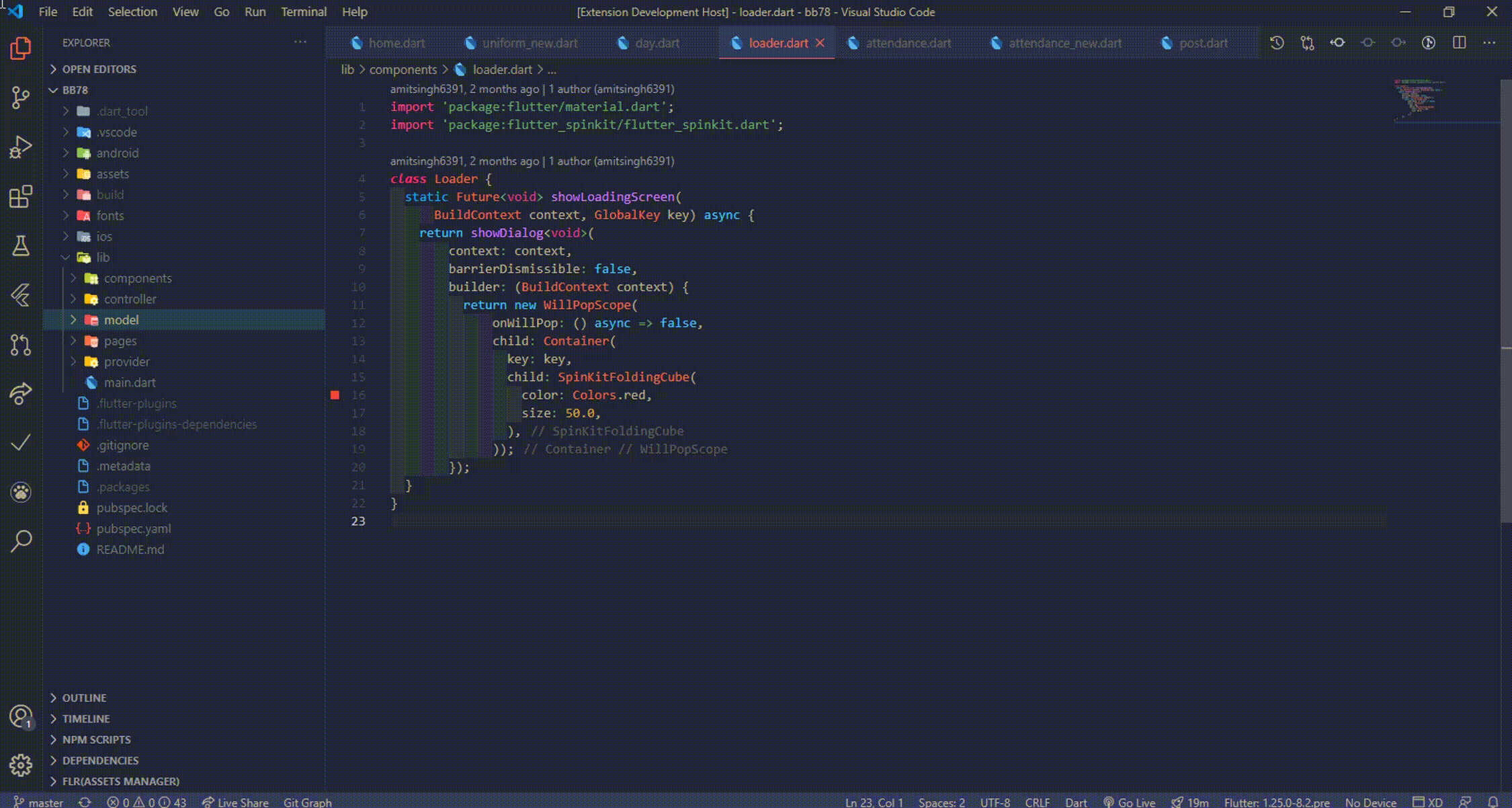Collapse the lib folder
The height and width of the screenshot is (808, 1512).
click(x=102, y=257)
